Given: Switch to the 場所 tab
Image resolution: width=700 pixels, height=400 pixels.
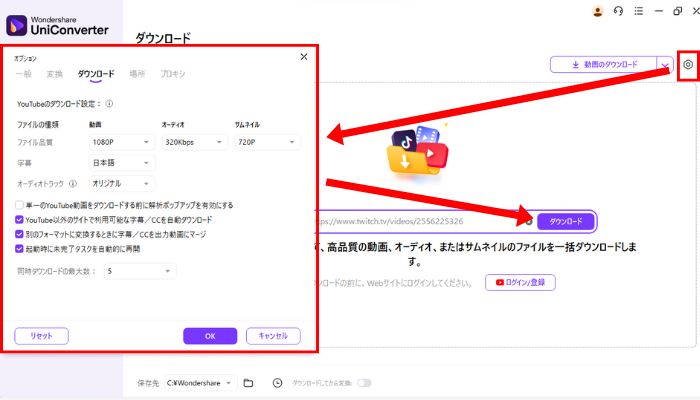Looking at the screenshot, I should [138, 74].
